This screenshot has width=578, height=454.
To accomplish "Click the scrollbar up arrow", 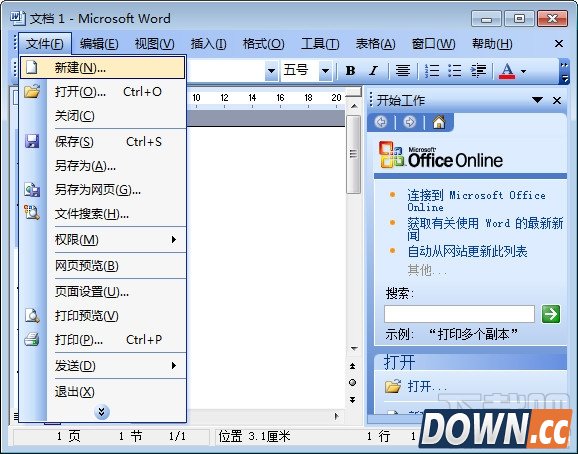I will [x=354, y=106].
